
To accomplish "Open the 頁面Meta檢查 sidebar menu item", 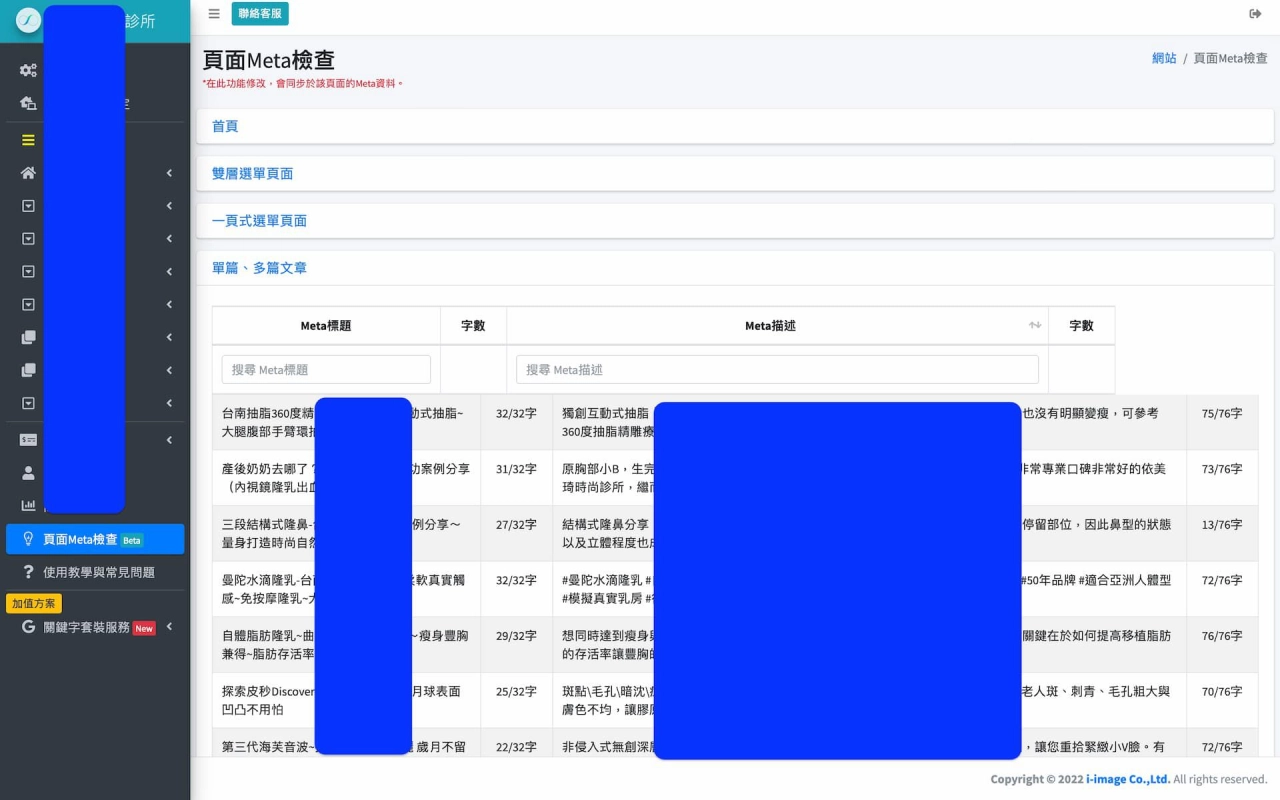I will pos(95,539).
